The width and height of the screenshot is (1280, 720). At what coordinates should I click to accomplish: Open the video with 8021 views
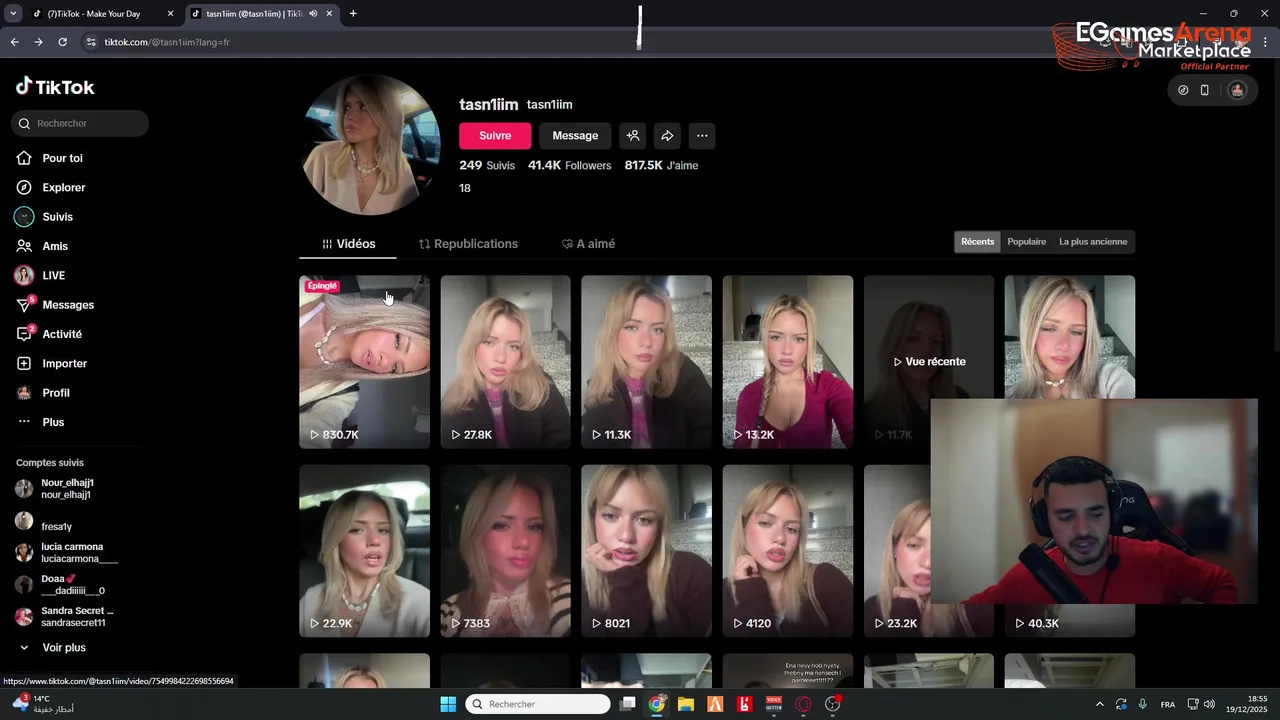tap(646, 551)
